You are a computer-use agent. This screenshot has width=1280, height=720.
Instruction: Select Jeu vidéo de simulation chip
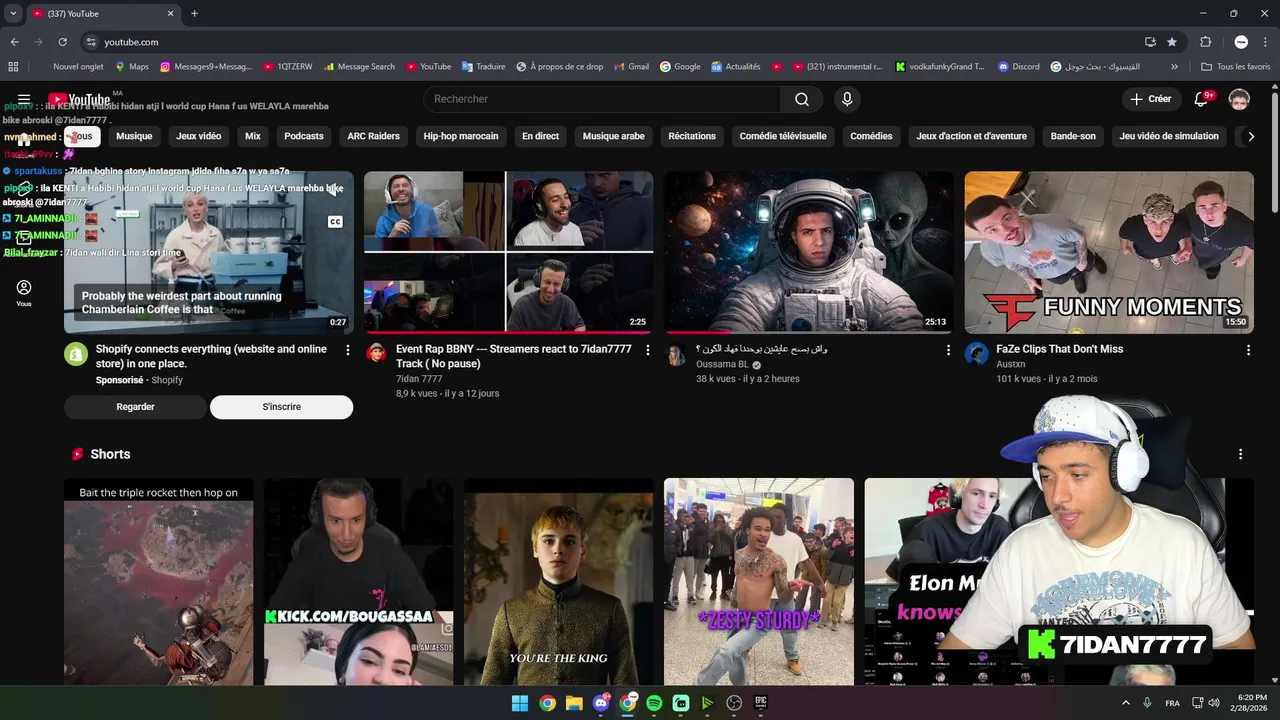click(1169, 136)
